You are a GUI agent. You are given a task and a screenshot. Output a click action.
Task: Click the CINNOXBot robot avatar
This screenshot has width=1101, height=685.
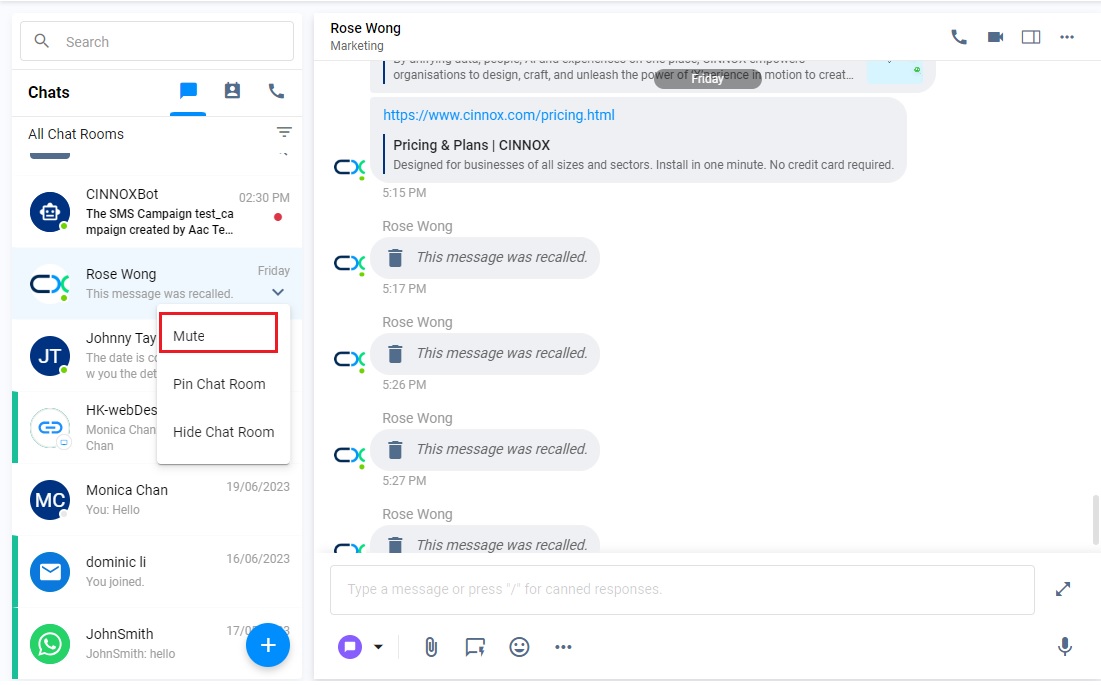(x=50, y=211)
